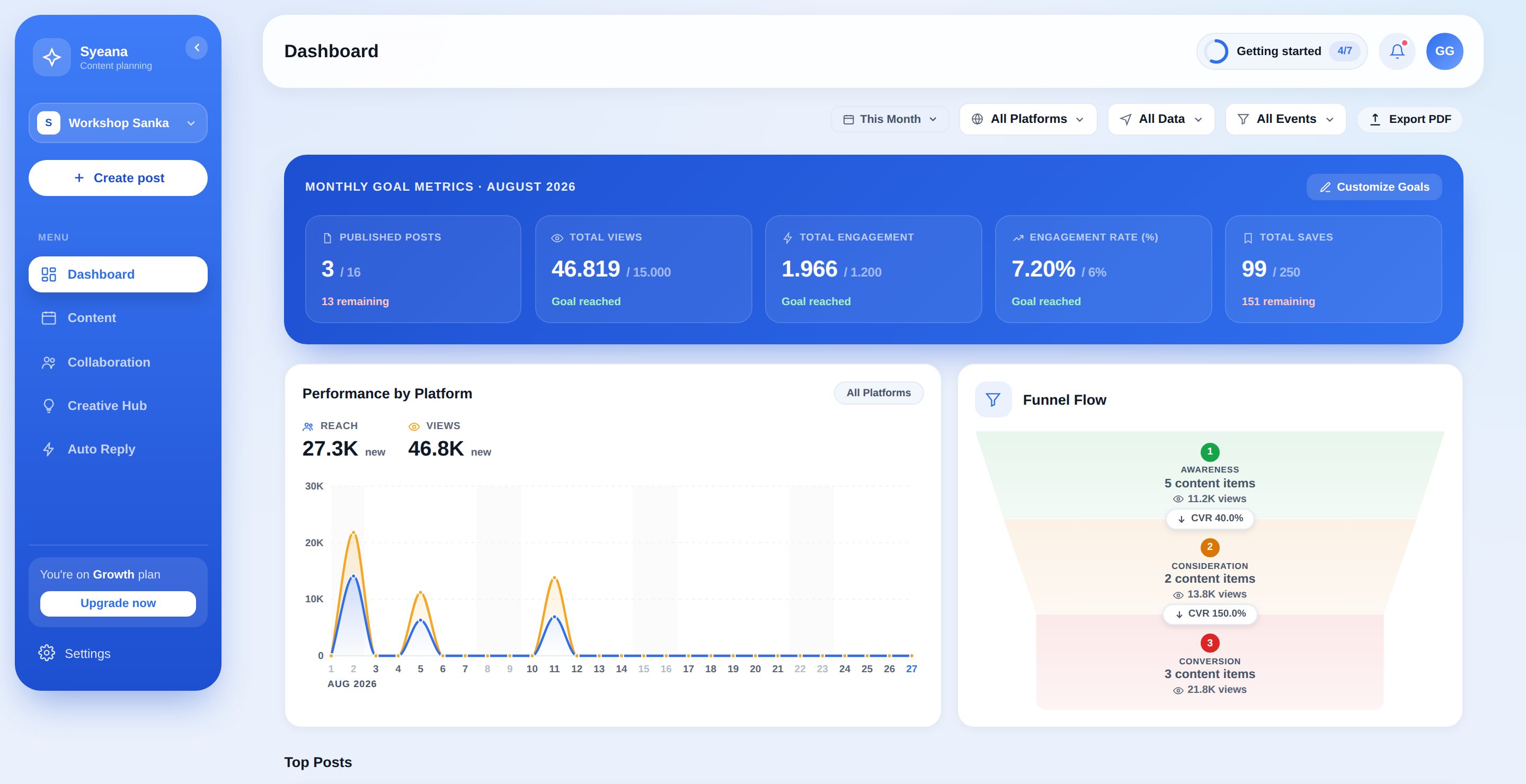Go to the Content menu item
The width and height of the screenshot is (1526, 784).
point(118,318)
